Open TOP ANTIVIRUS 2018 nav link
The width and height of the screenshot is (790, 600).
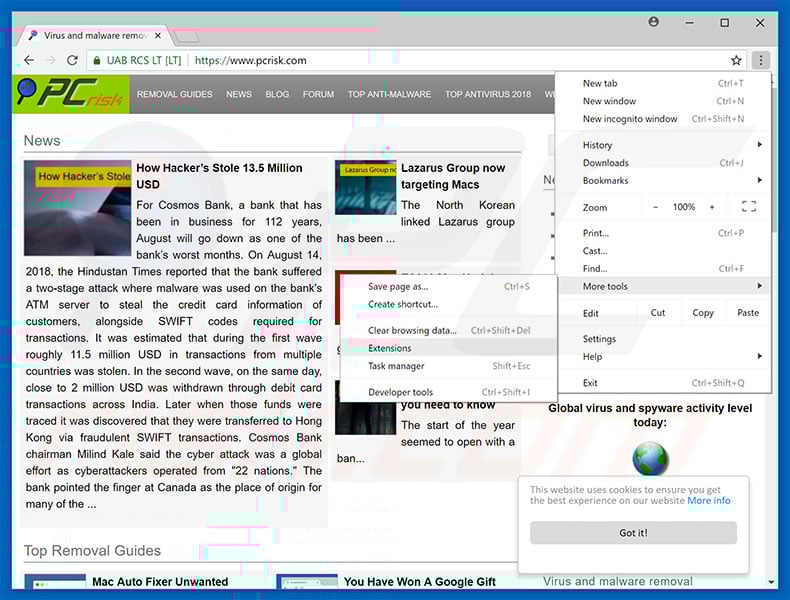coord(488,94)
